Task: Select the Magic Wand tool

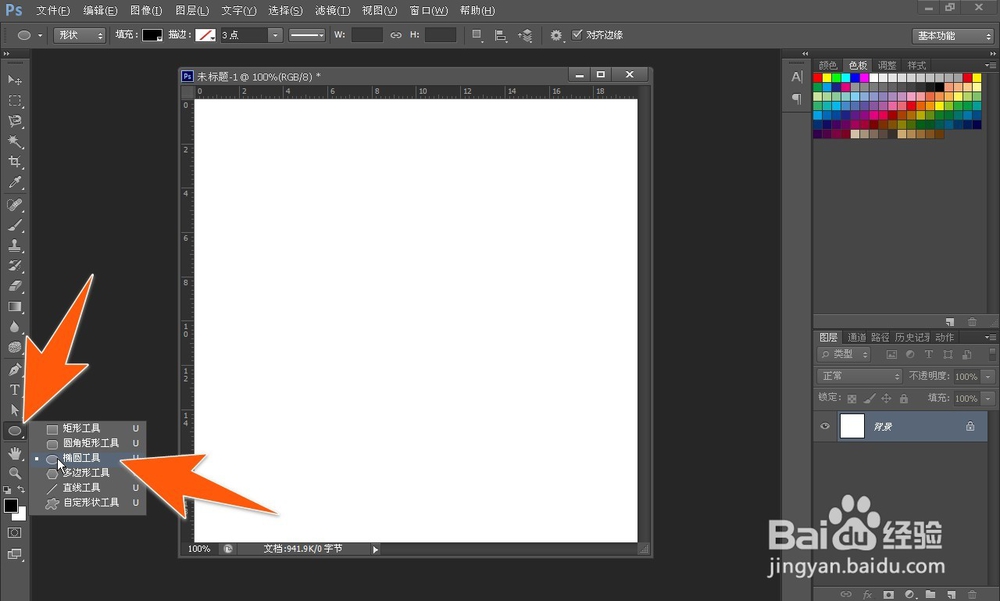Action: coord(14,142)
